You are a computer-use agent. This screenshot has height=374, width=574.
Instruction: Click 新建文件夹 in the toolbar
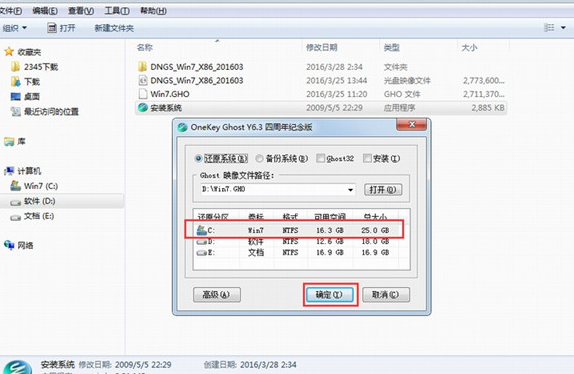click(x=114, y=28)
